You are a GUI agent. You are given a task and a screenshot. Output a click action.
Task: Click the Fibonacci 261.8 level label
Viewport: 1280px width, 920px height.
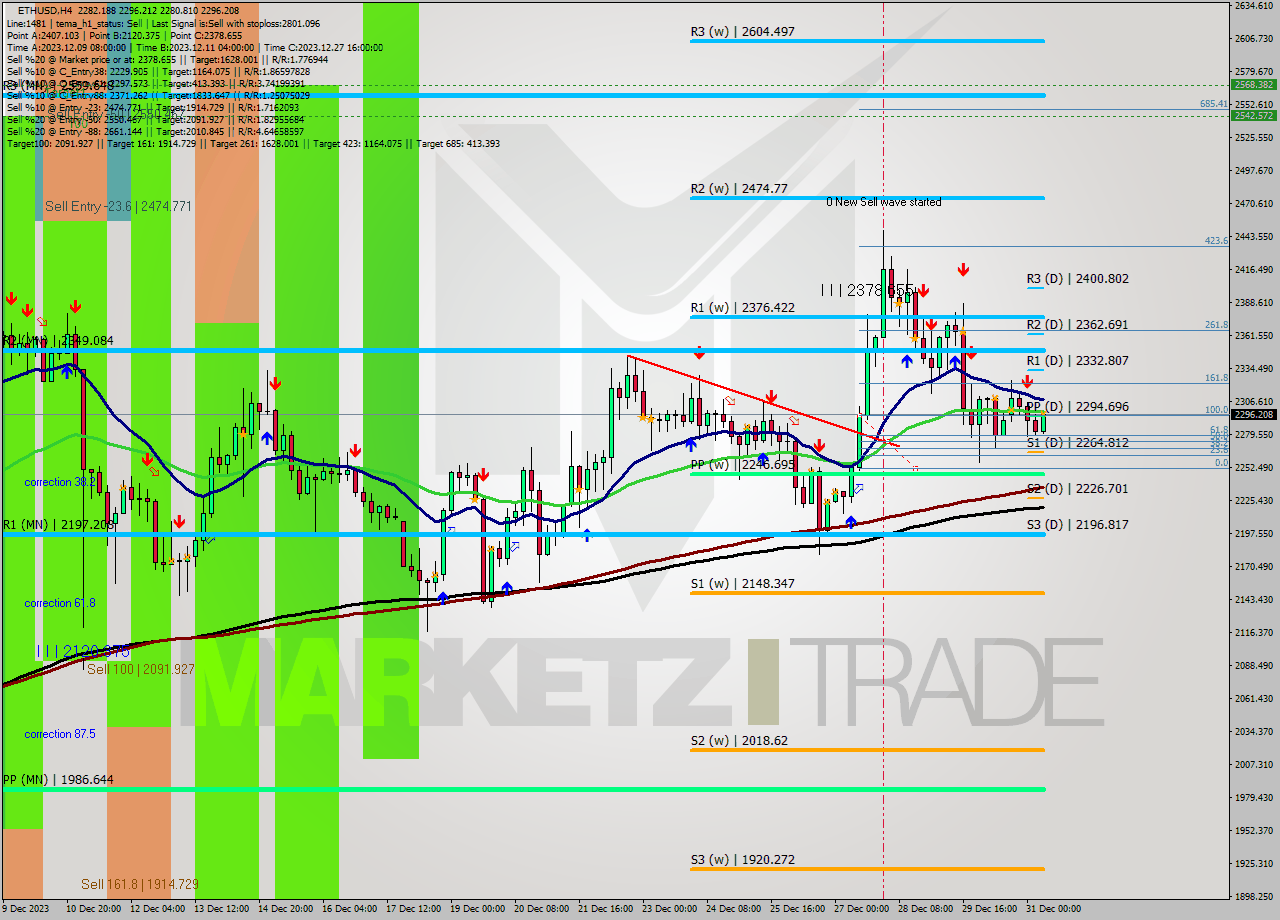tap(1216, 325)
